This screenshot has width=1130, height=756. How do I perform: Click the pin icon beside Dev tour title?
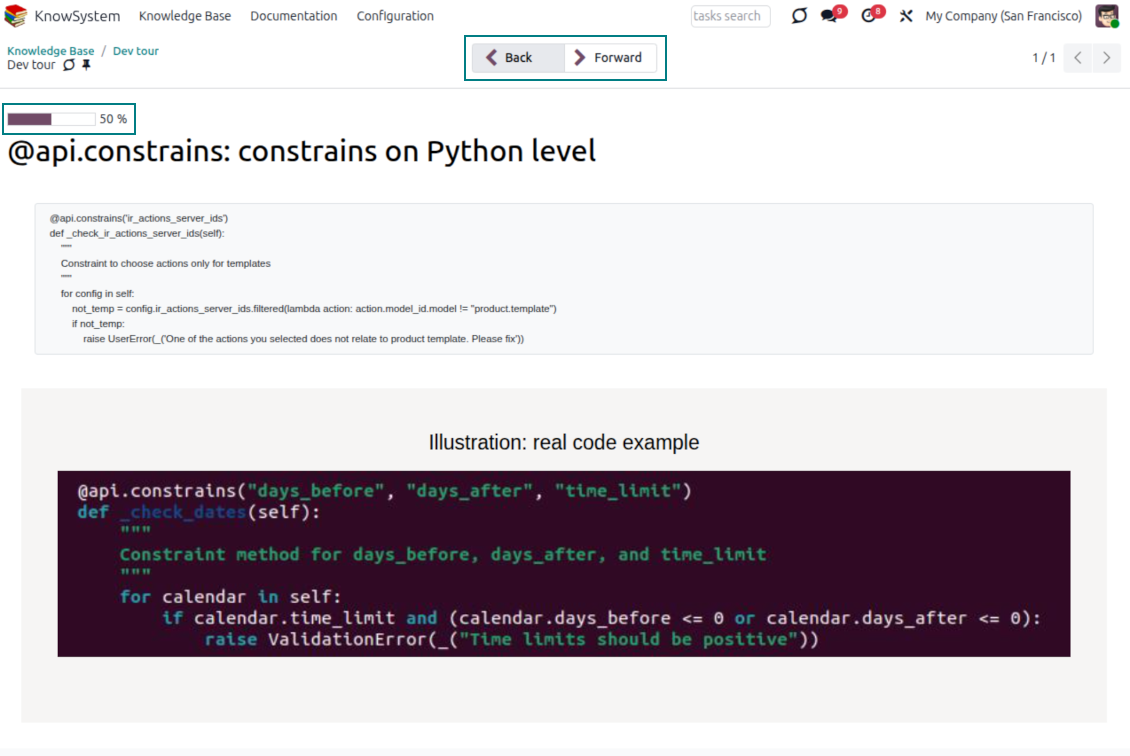[86, 65]
